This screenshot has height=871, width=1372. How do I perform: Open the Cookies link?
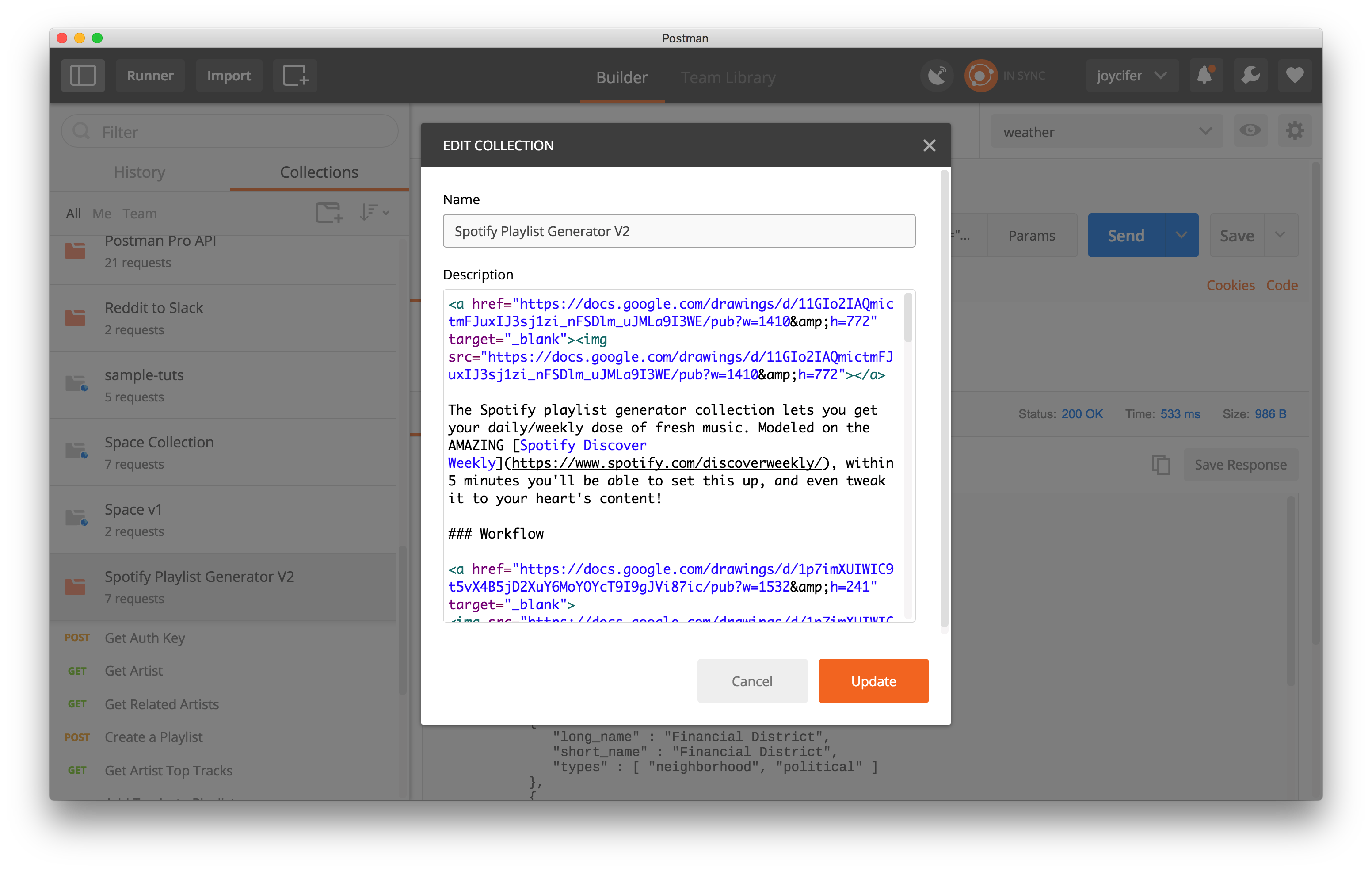1231,285
